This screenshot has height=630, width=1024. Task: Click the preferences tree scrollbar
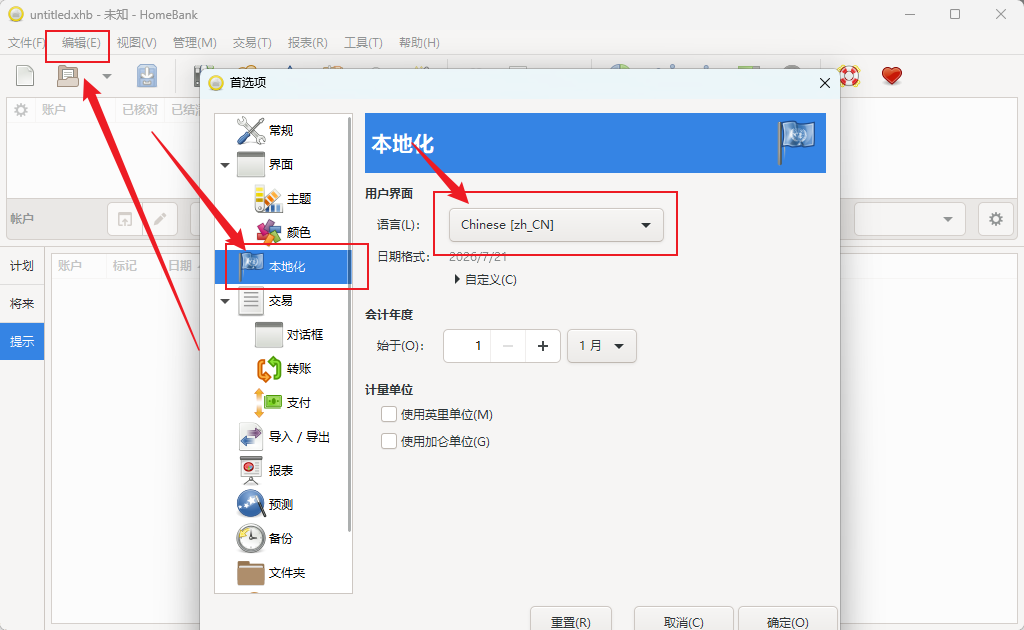349,324
